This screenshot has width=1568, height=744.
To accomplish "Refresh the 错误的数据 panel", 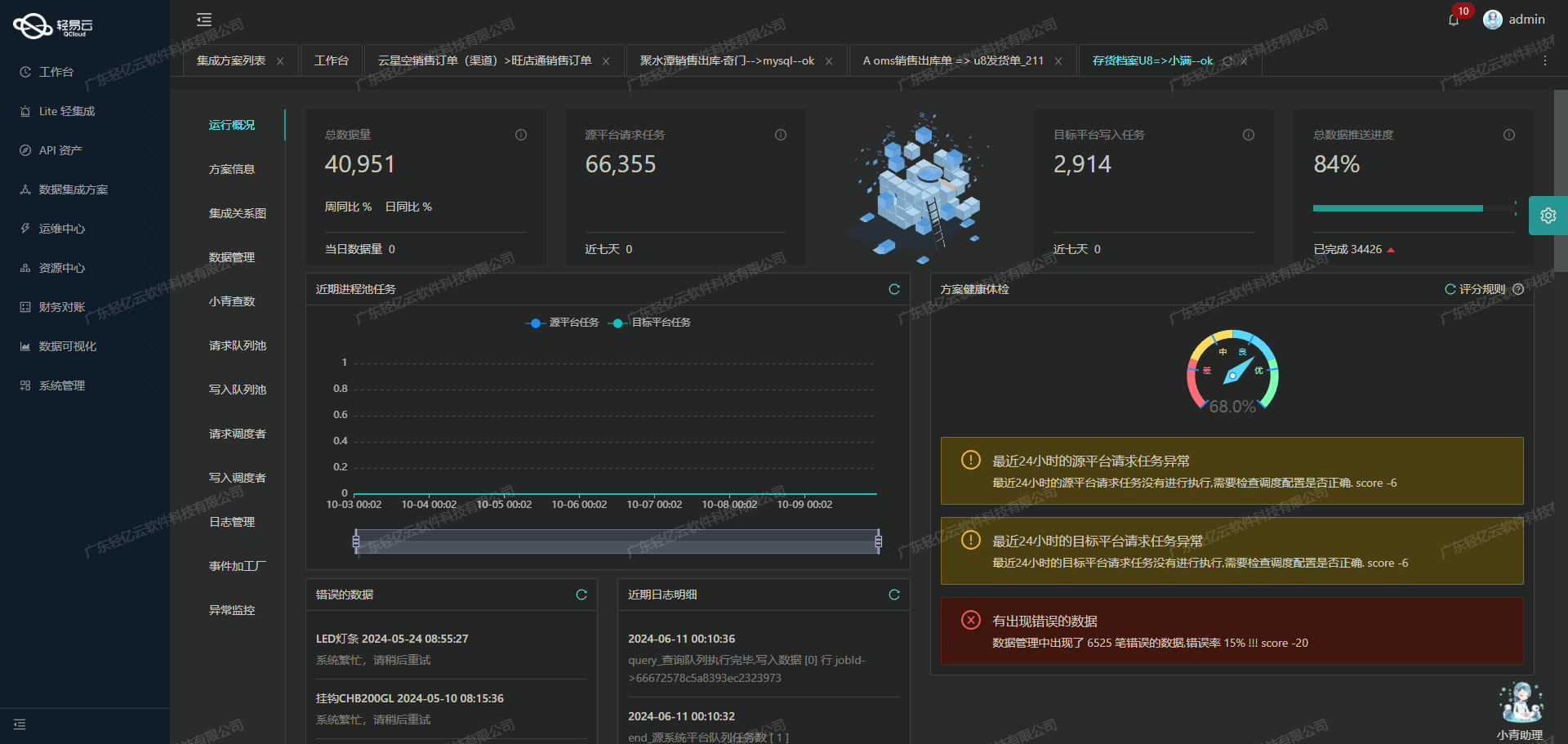I will point(581,595).
